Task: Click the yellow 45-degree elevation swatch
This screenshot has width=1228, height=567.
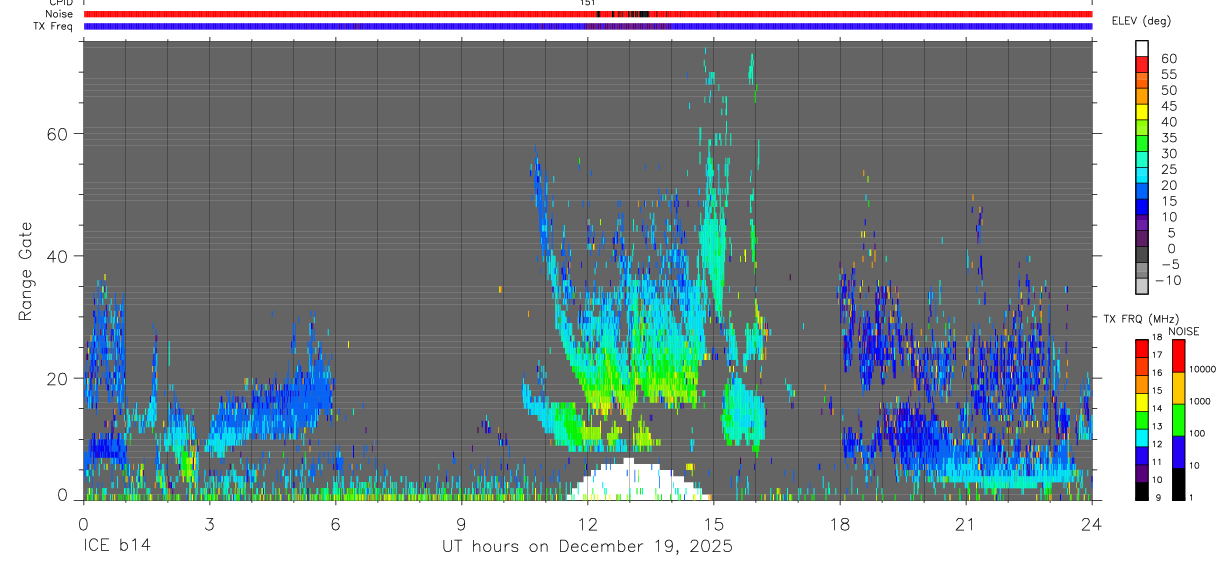Action: (x=1143, y=112)
